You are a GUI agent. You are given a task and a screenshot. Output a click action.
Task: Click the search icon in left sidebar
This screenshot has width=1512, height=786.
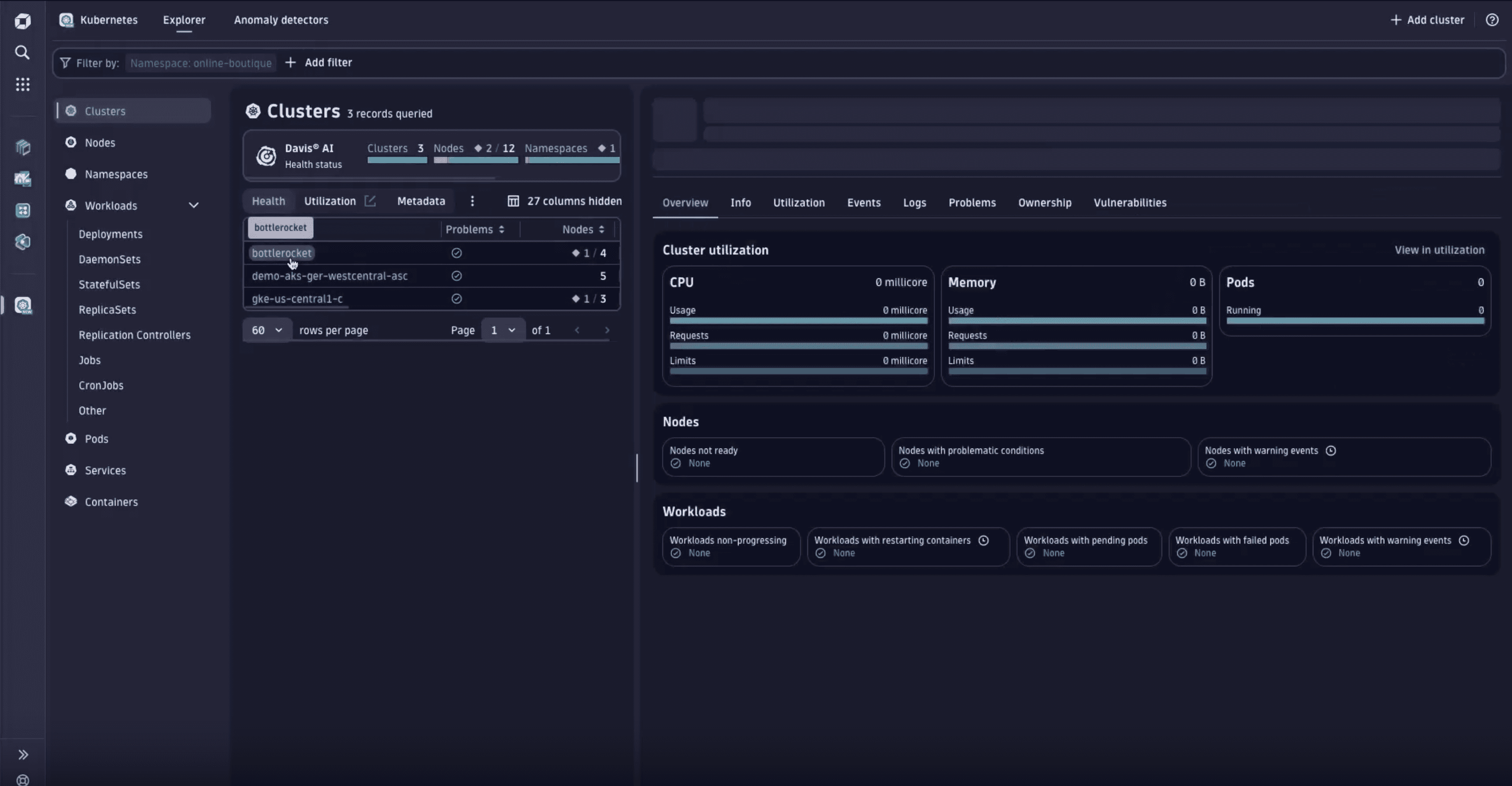[x=22, y=53]
